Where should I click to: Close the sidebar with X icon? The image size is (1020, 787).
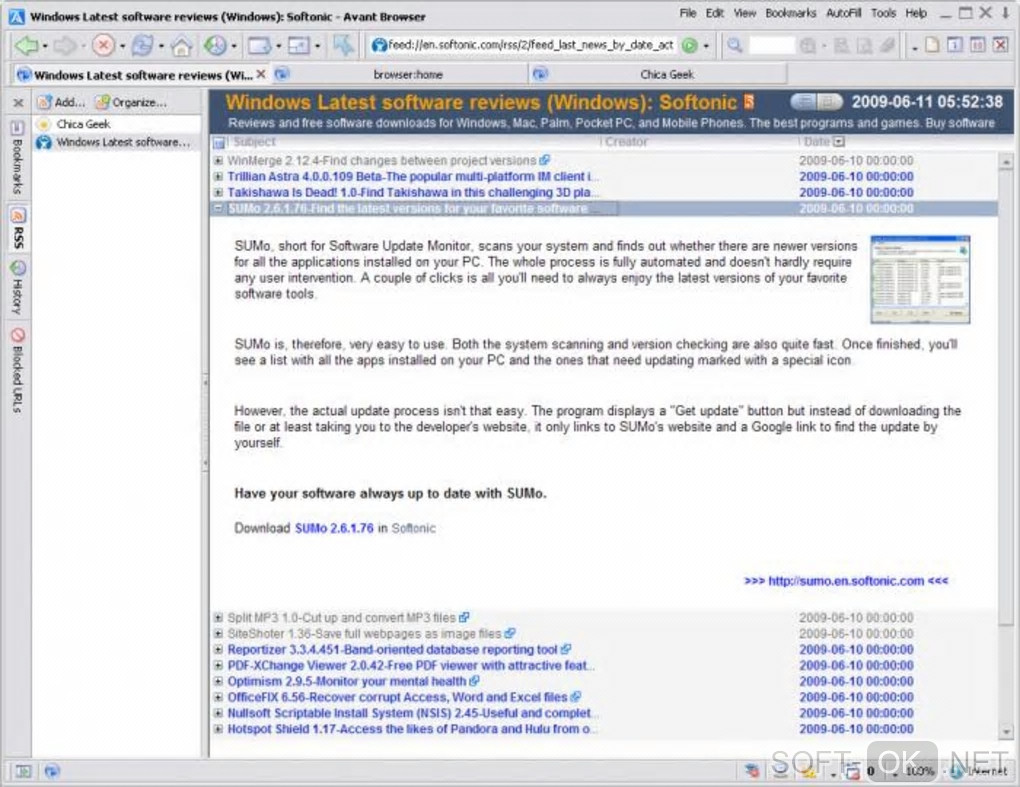click(18, 102)
